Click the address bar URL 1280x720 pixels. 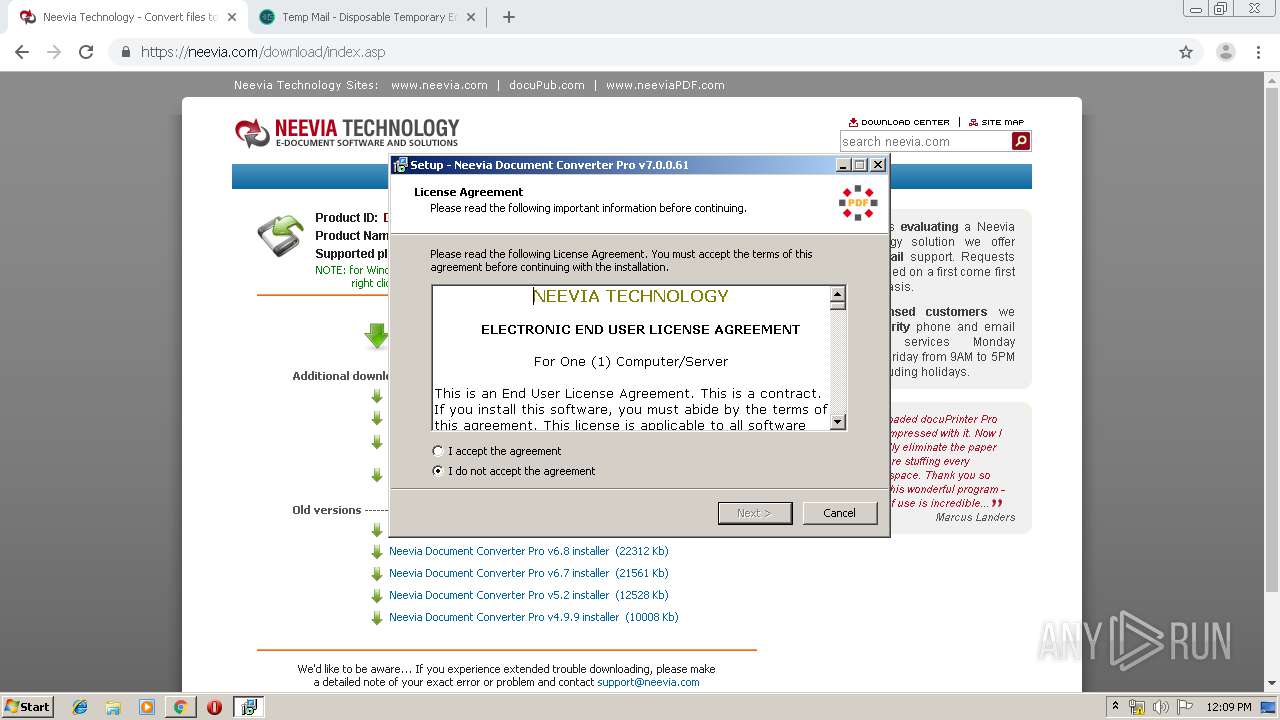pos(263,52)
